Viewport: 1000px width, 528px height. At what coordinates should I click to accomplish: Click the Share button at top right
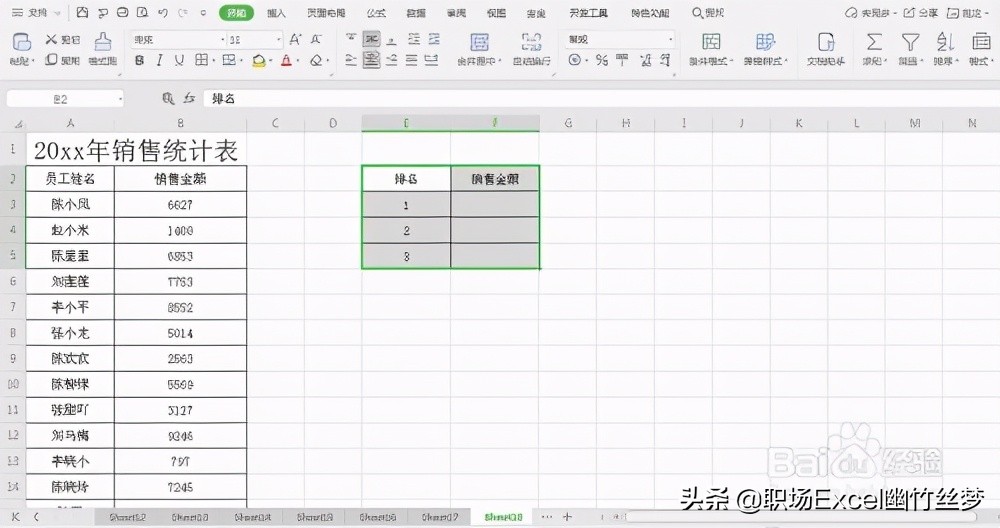pyautogui.click(x=920, y=13)
